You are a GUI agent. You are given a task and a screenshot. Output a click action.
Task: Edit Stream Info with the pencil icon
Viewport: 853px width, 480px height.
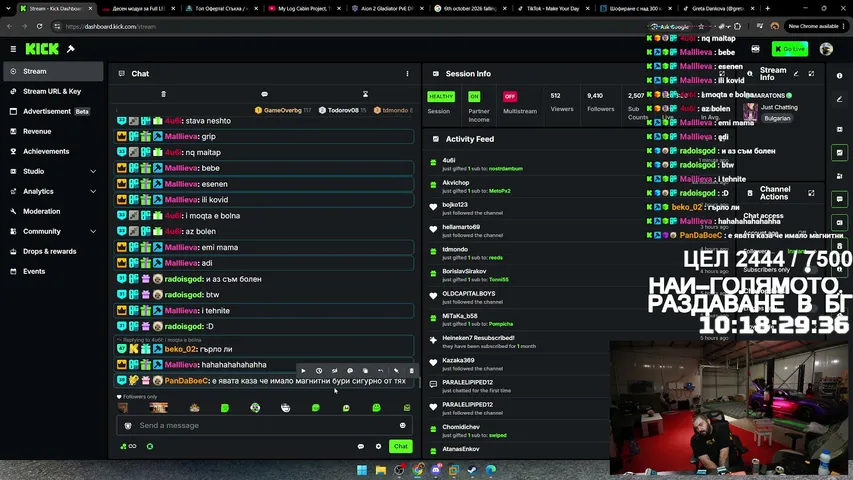796,73
